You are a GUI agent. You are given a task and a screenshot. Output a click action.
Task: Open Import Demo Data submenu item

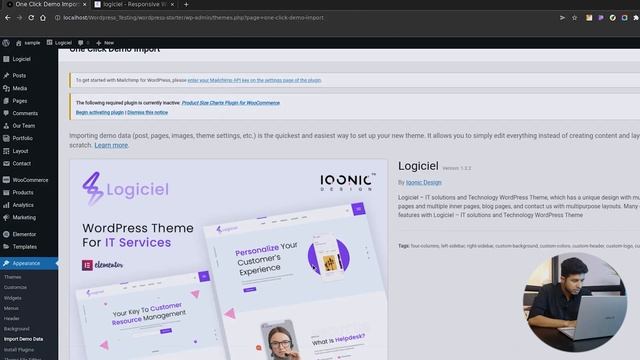(x=23, y=339)
